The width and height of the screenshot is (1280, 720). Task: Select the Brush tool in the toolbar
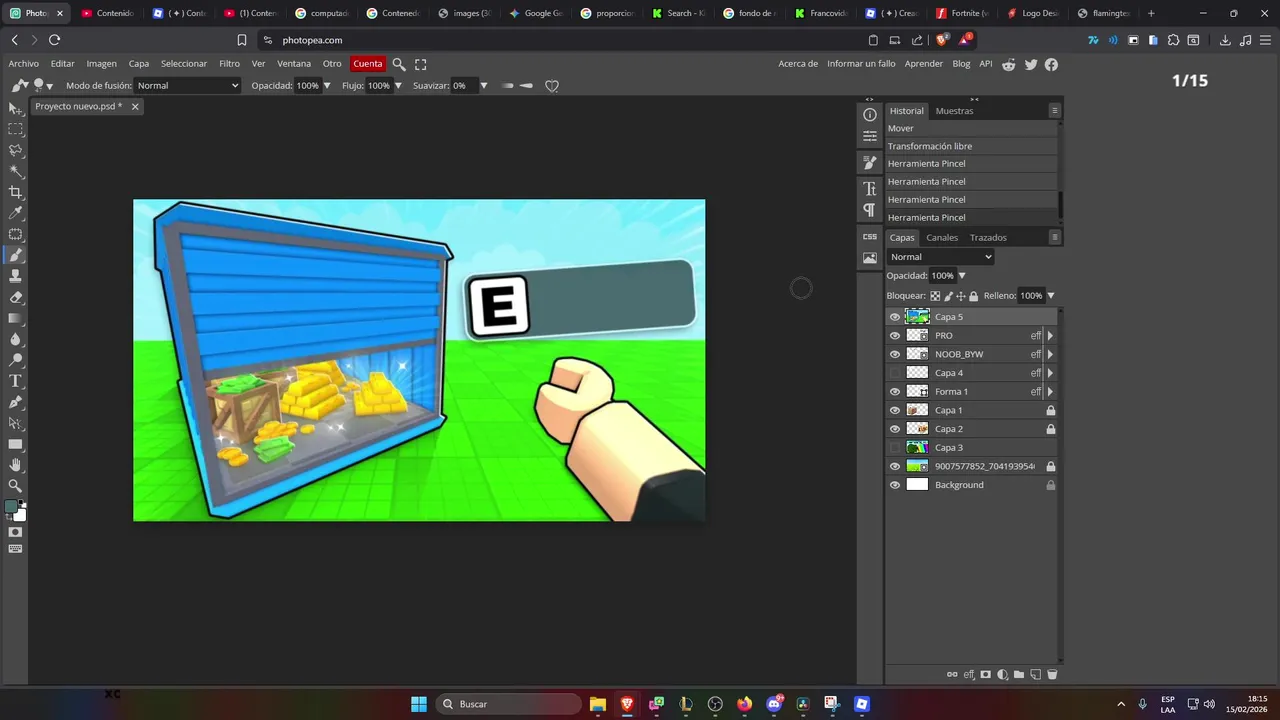(15, 255)
